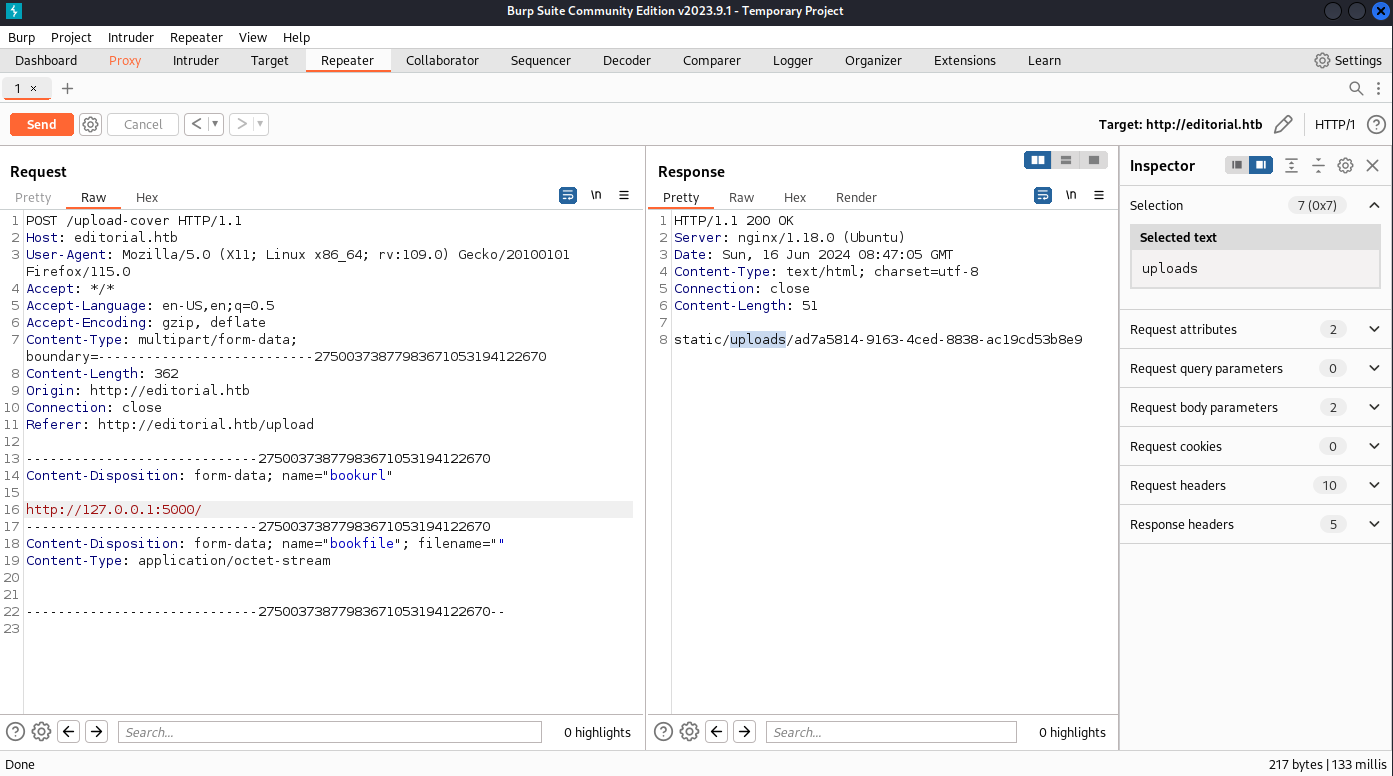Open request search help icon
The height and width of the screenshot is (776, 1393).
pos(16,732)
